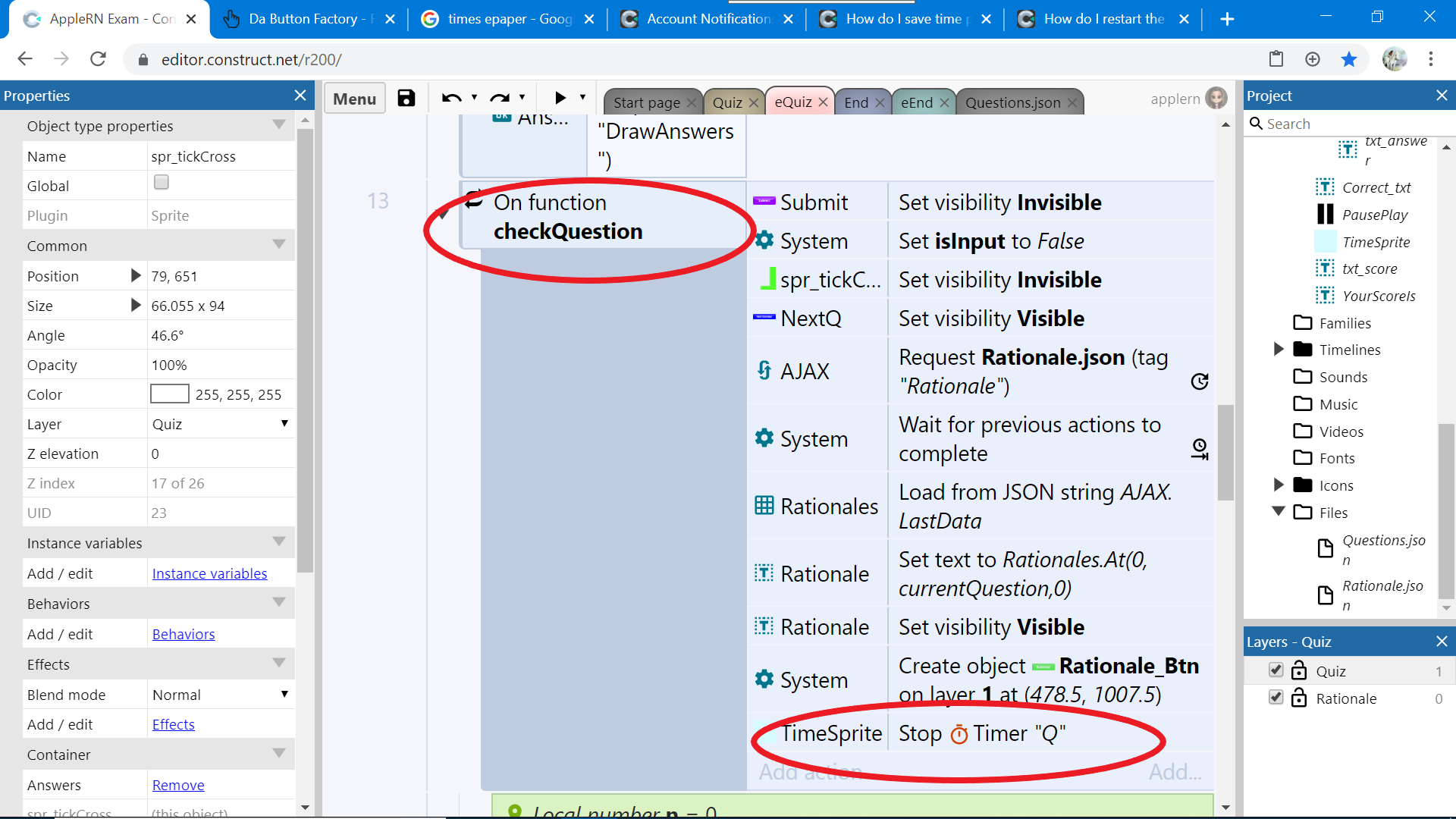Click the Save project disk icon

pos(406,99)
